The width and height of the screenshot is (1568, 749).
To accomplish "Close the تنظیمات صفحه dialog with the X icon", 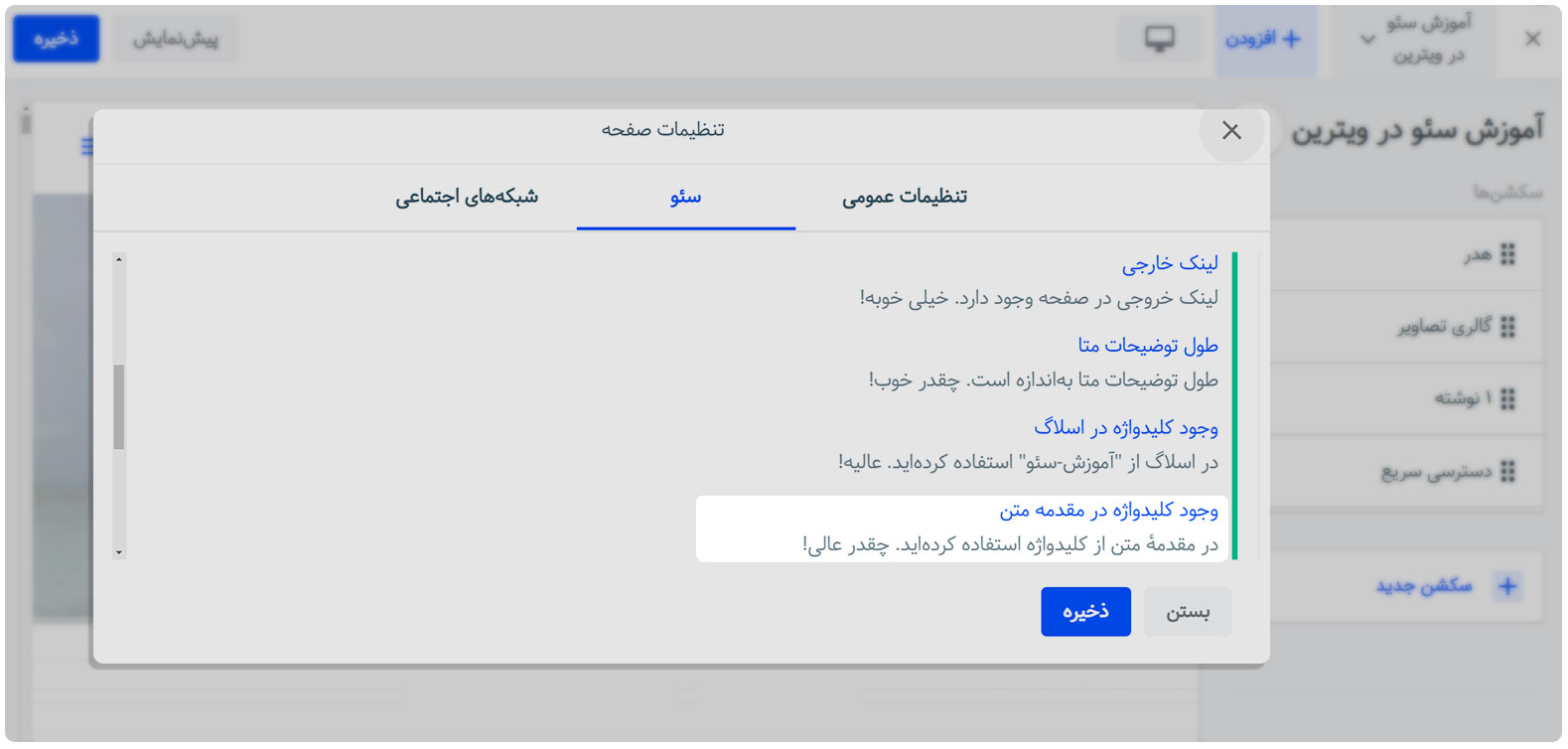I will click(x=1231, y=130).
